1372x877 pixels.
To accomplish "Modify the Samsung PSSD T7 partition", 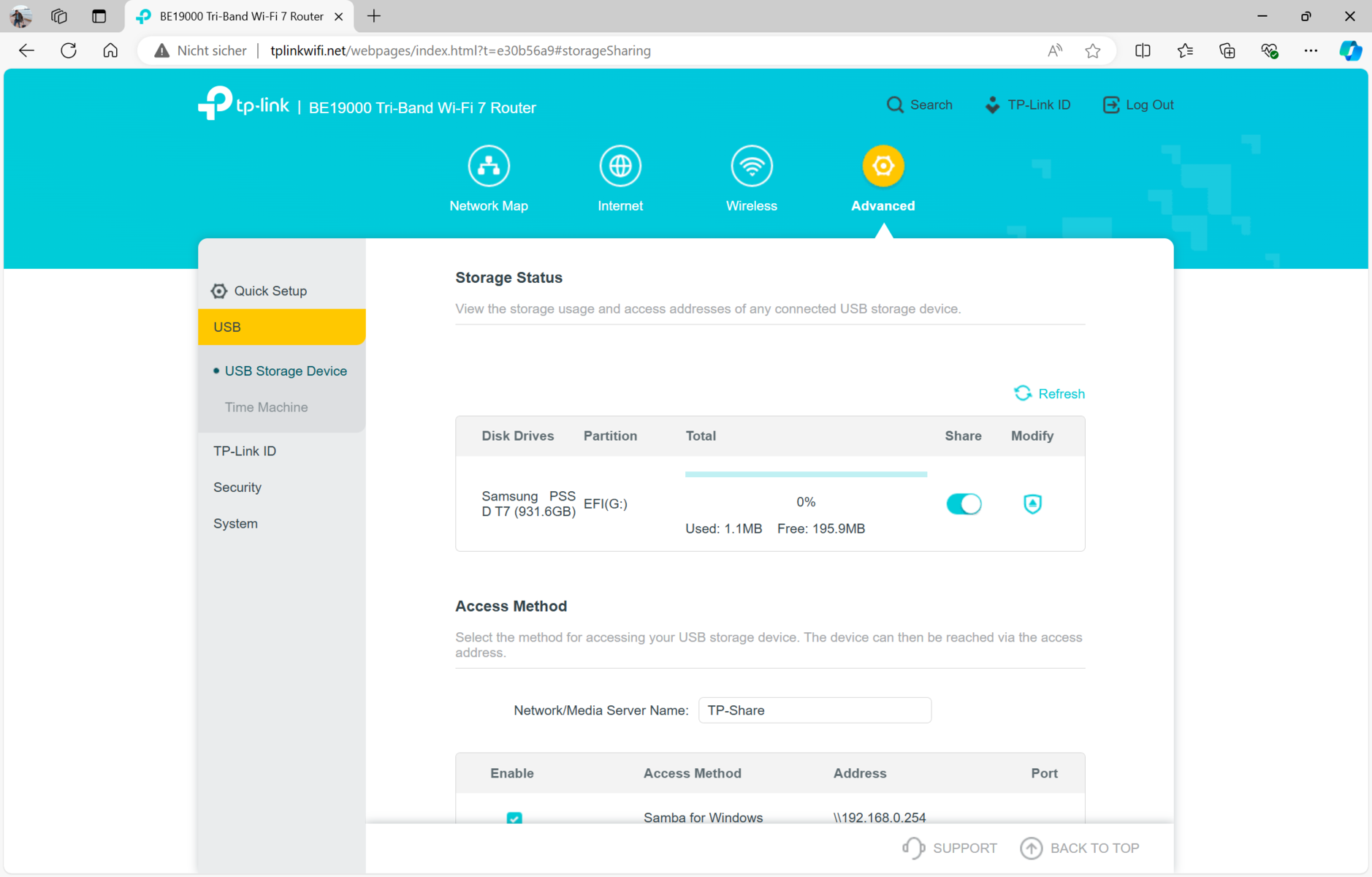I will click(x=1032, y=504).
